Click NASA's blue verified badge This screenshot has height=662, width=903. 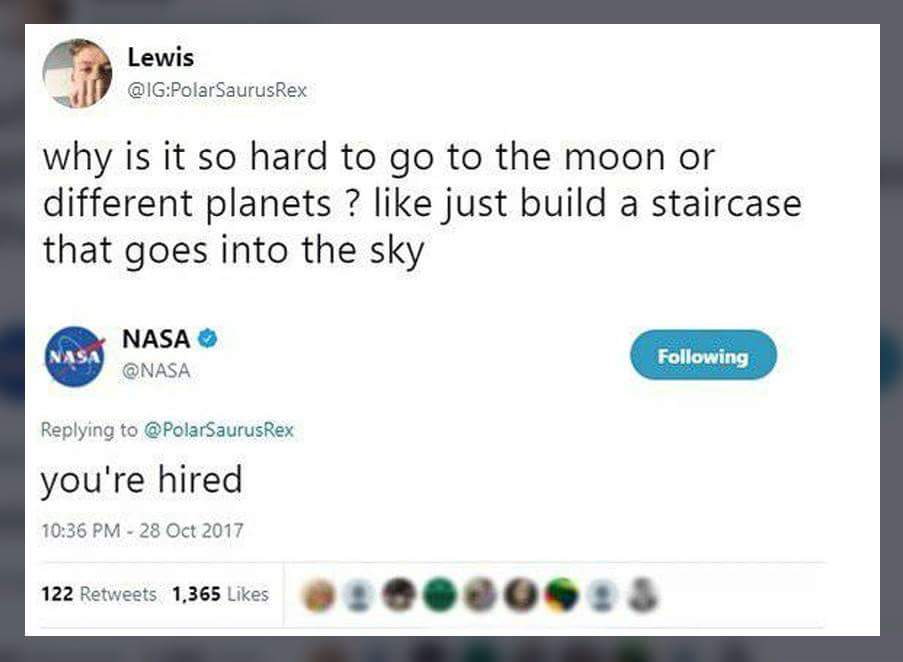[x=208, y=339]
